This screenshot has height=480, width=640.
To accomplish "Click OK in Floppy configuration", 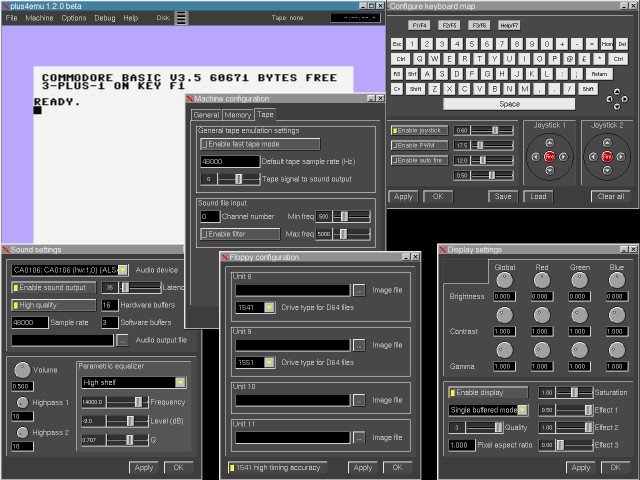I will tap(398, 468).
